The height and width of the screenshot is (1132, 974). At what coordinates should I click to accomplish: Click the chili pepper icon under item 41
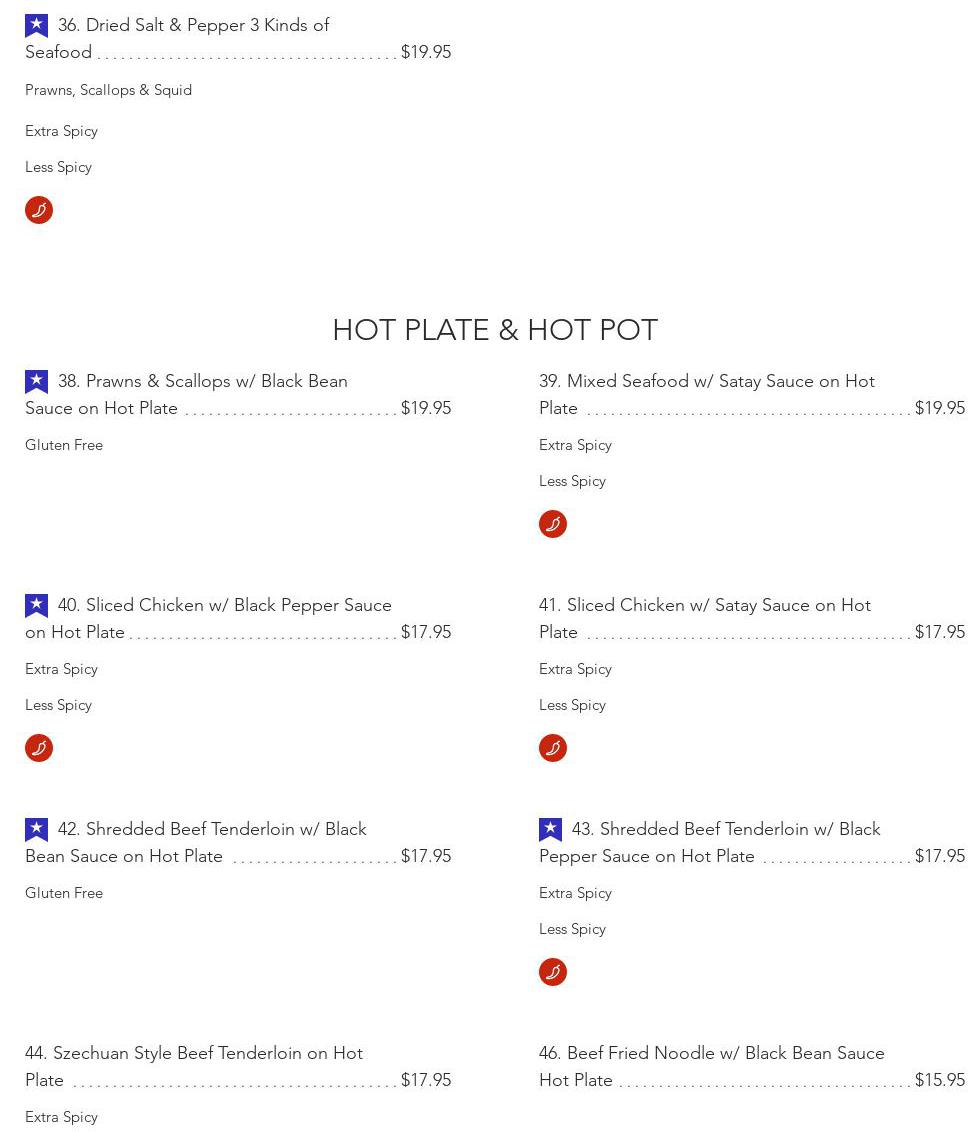click(x=553, y=748)
